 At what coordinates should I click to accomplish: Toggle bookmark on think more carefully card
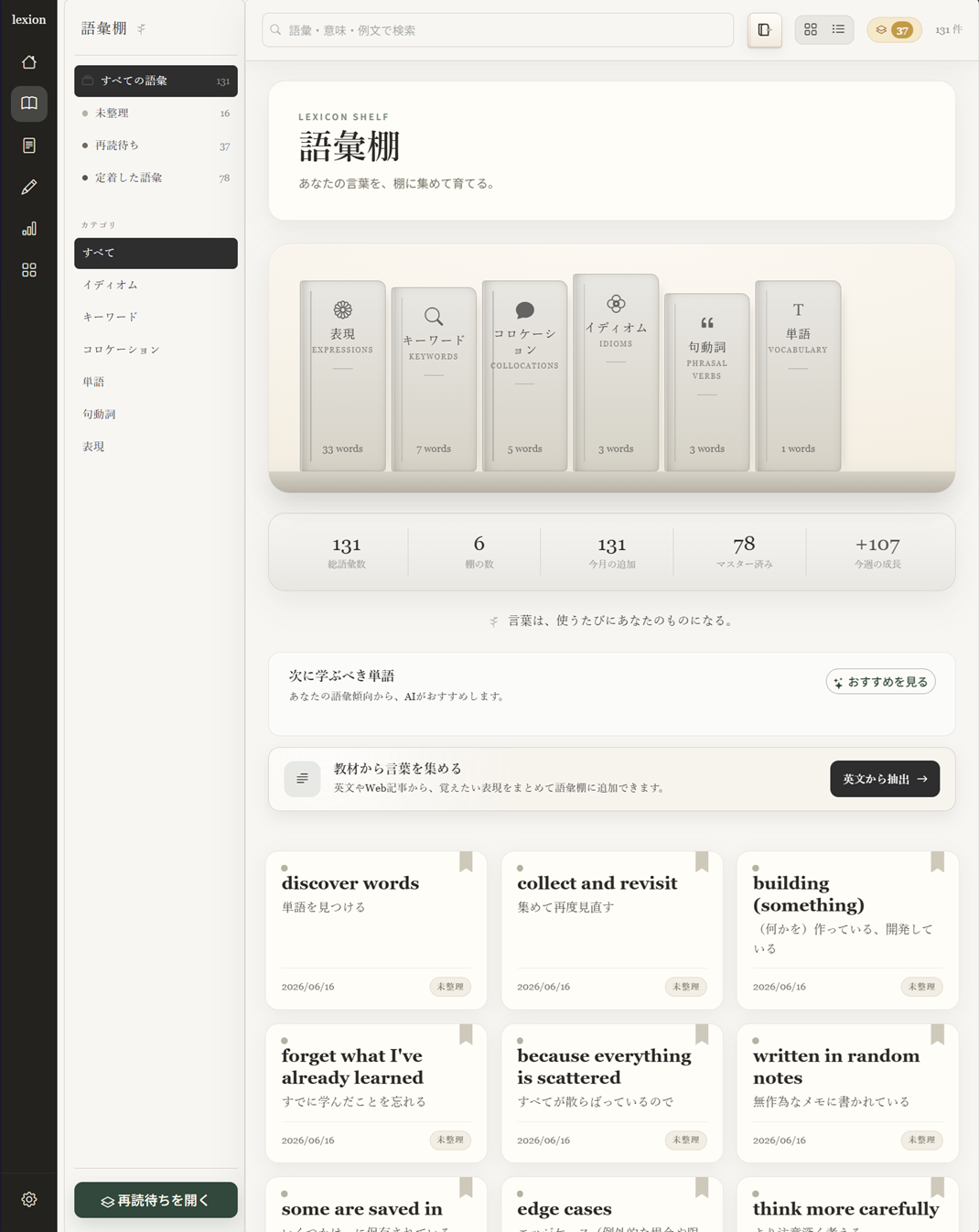point(937,1187)
